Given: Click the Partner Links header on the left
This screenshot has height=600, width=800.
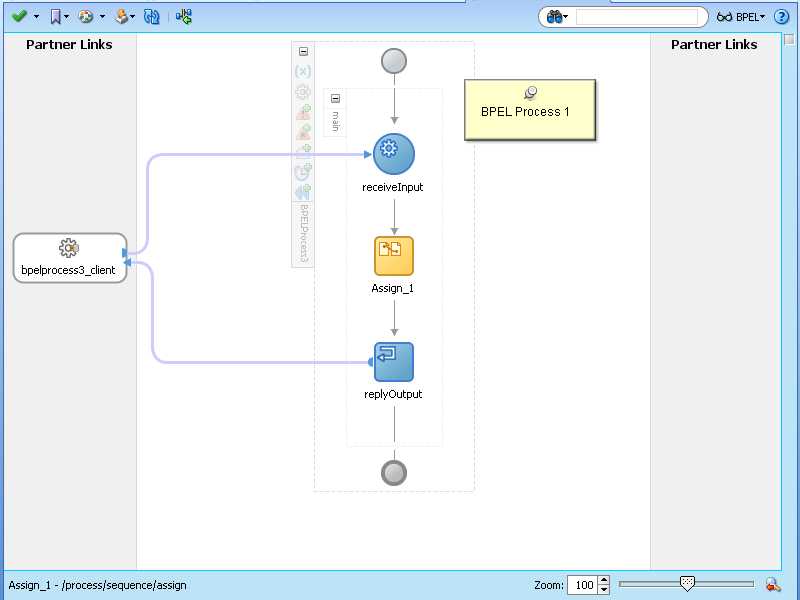Looking at the screenshot, I should [x=69, y=44].
